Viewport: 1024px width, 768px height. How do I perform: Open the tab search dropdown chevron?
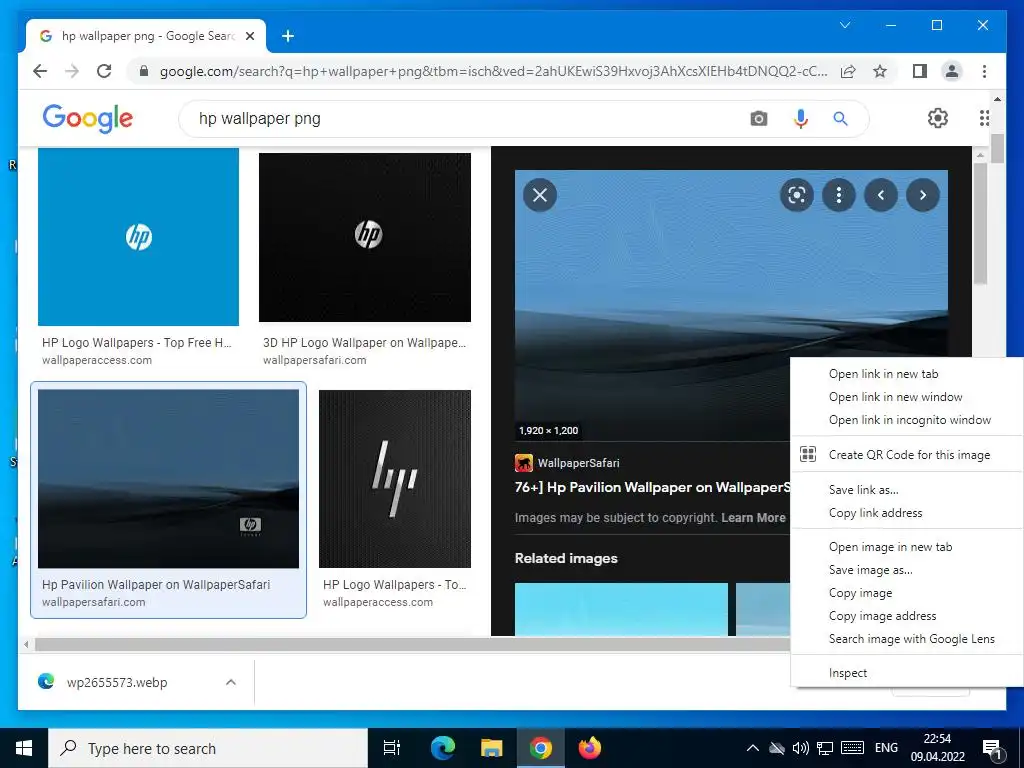click(844, 25)
